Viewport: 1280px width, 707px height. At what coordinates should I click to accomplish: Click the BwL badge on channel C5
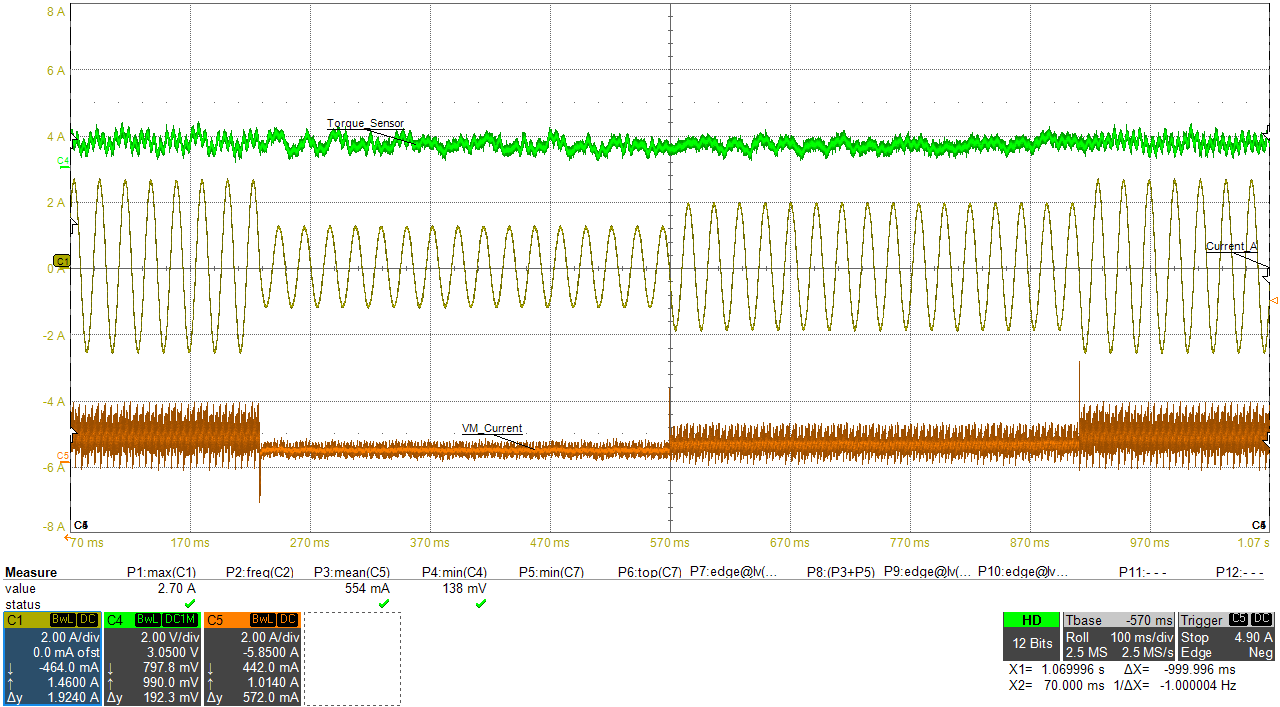point(261,619)
